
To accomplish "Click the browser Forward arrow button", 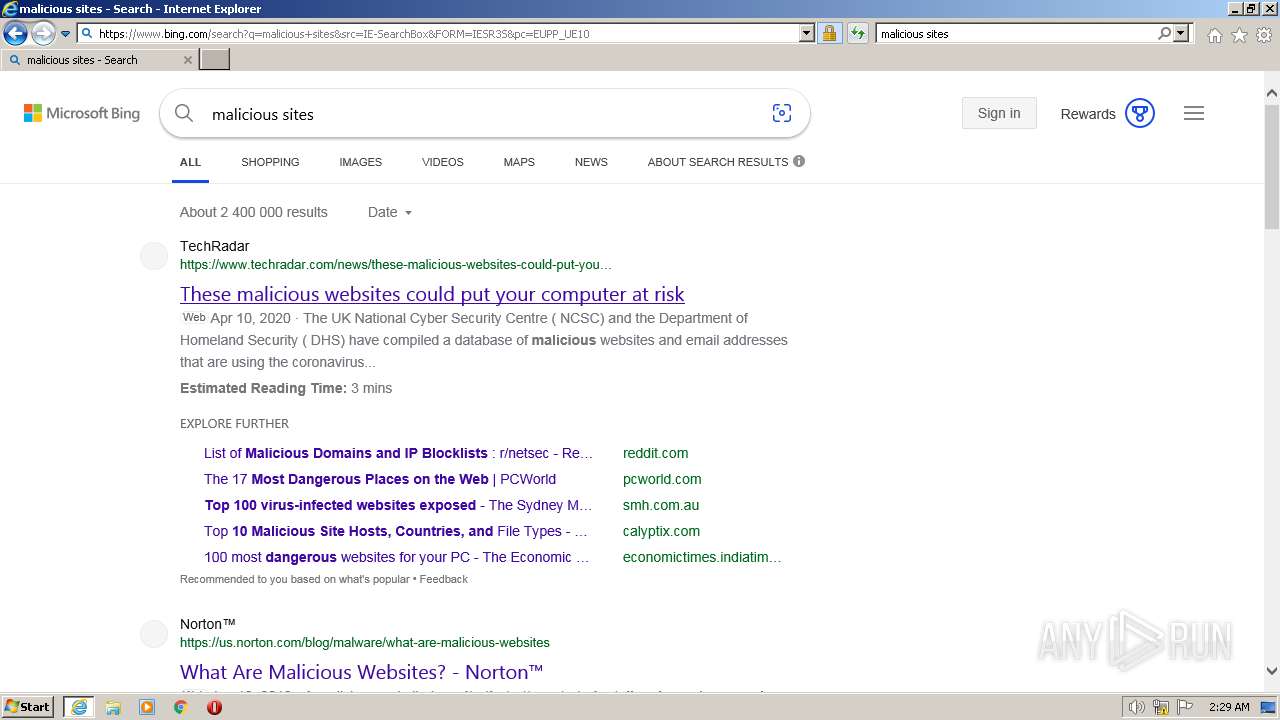I will click(42, 33).
